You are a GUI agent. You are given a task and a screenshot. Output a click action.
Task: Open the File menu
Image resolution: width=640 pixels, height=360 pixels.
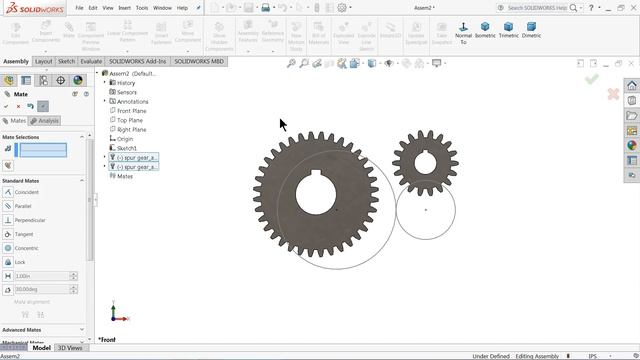pos(80,8)
